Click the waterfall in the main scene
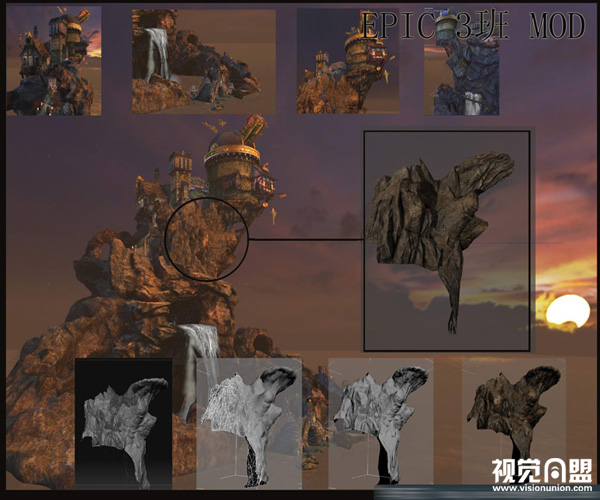This screenshot has width=600, height=500. click(197, 371)
